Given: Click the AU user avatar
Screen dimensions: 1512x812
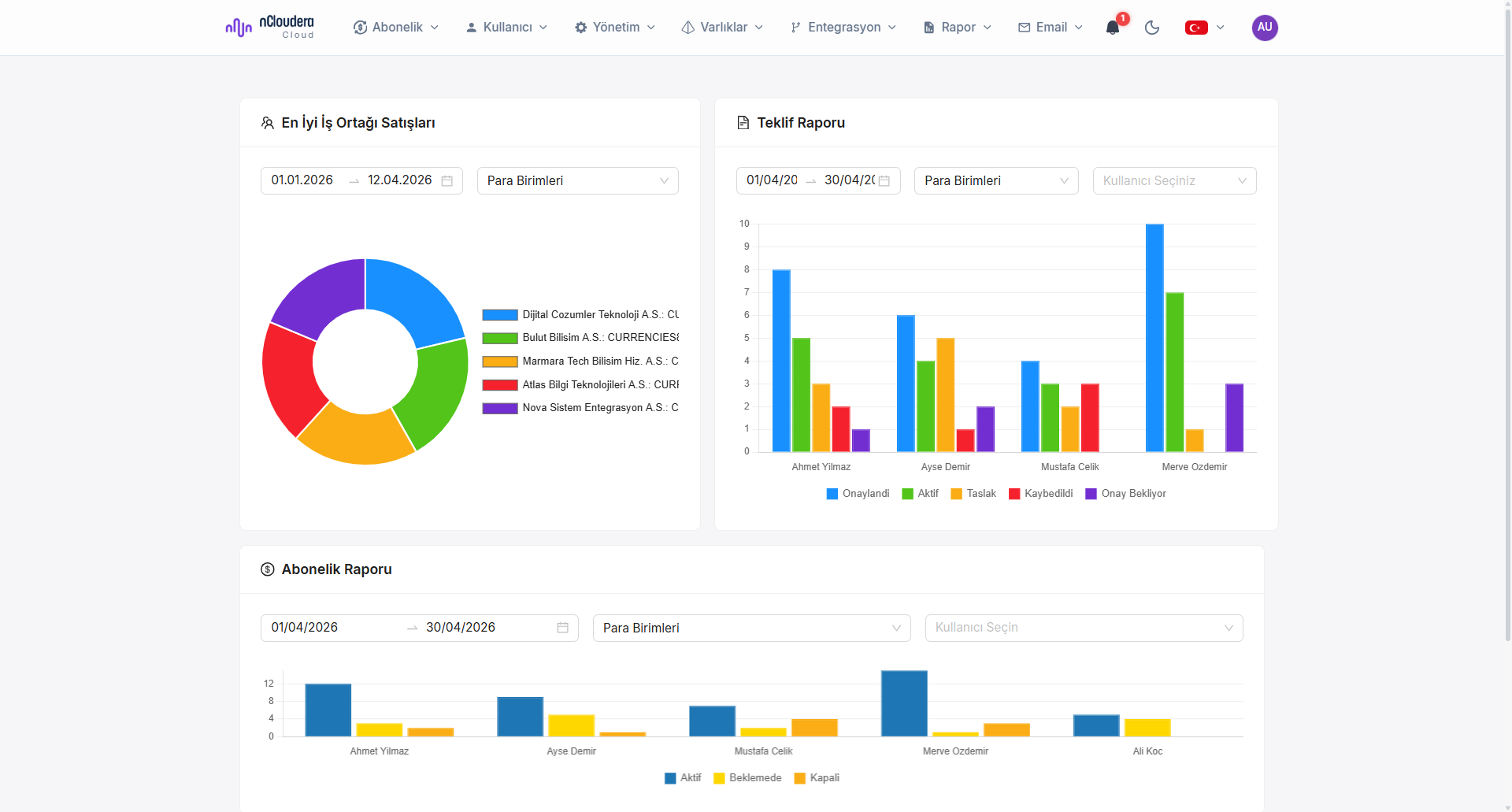Looking at the screenshot, I should point(1264,28).
